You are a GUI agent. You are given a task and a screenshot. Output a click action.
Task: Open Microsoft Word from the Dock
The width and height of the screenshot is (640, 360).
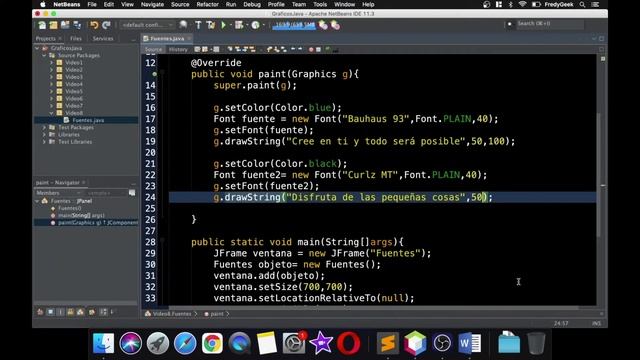tap(469, 343)
